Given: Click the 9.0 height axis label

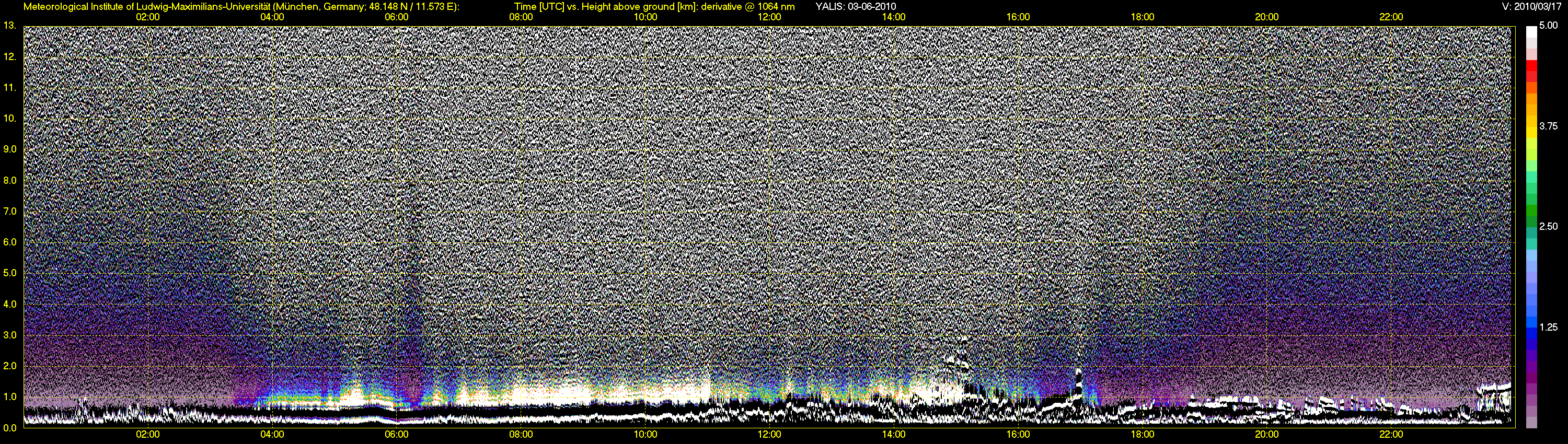Looking at the screenshot, I should [9, 149].
